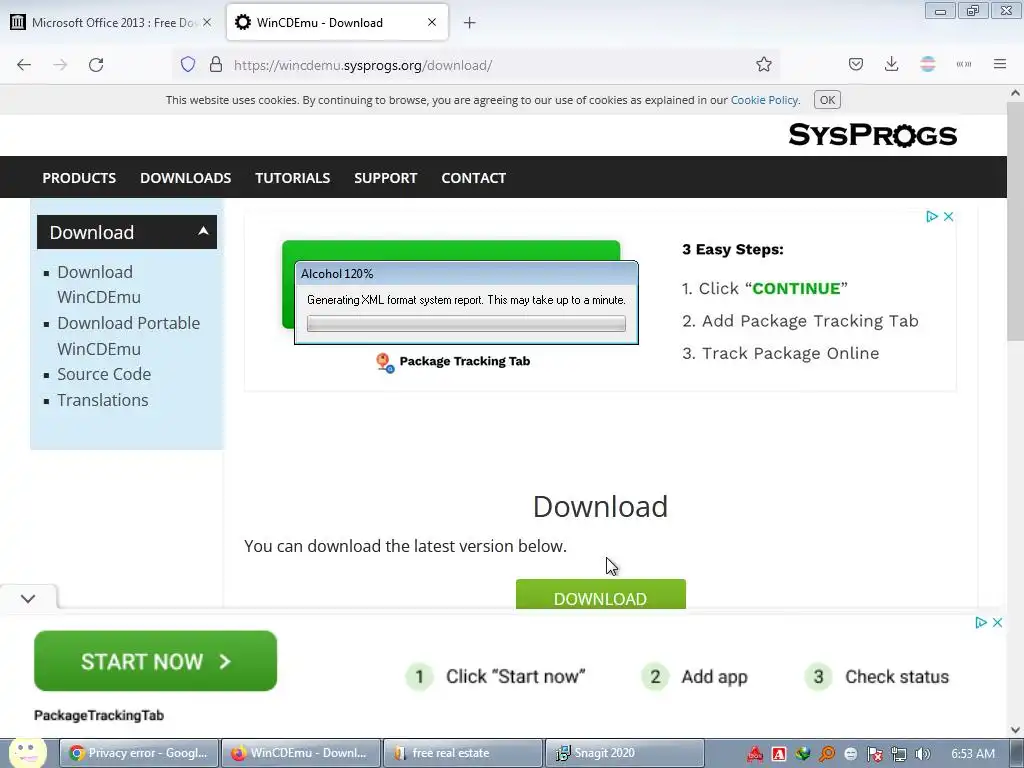Open the CONTACT menu

click(x=473, y=178)
